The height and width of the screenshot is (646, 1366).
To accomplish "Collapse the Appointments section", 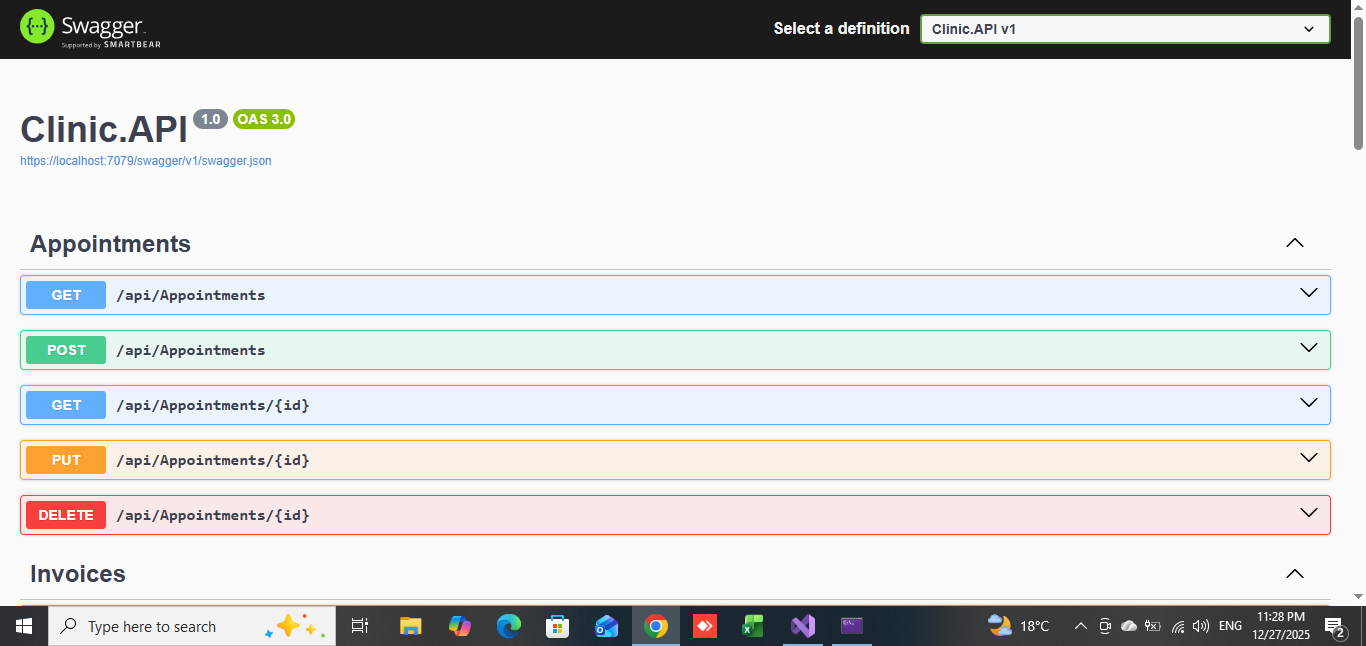I will click(1294, 243).
